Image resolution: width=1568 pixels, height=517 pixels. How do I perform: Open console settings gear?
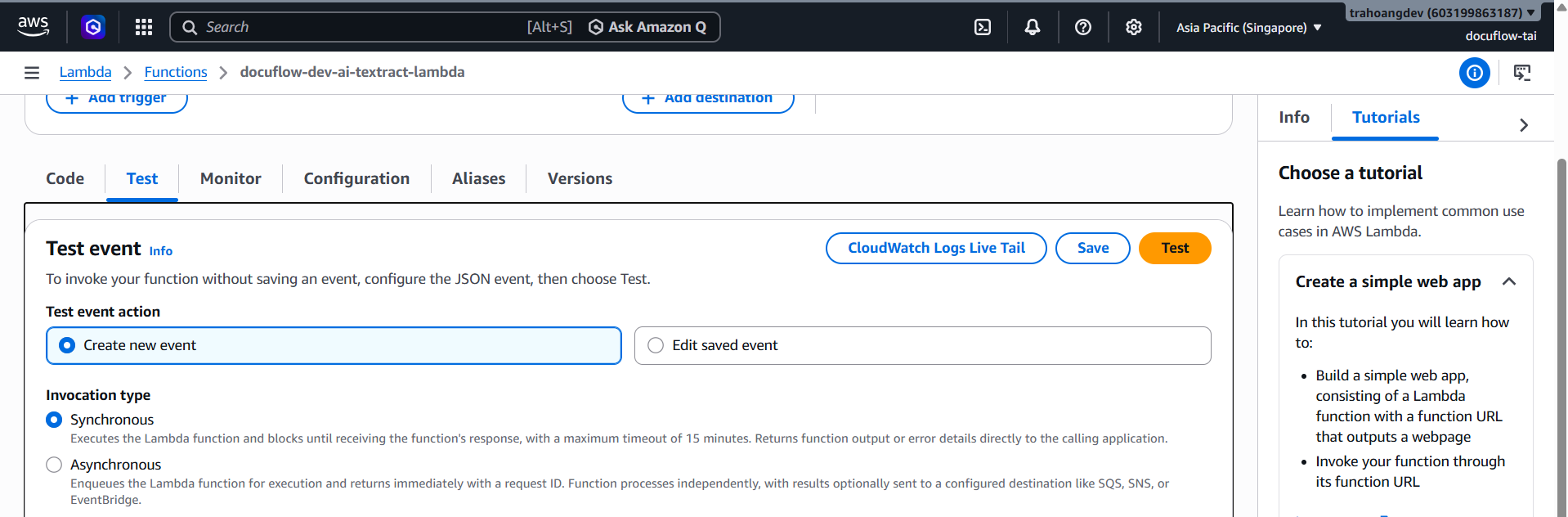(x=1133, y=27)
